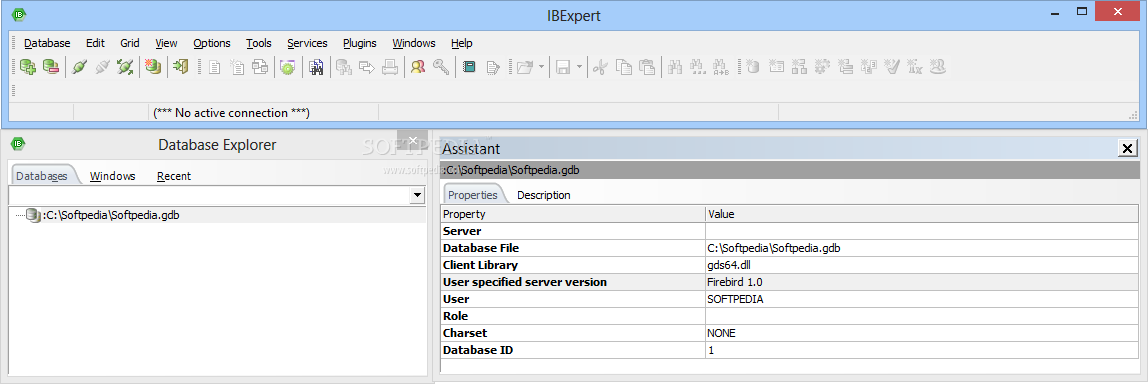
Task: Switch to the Windows tab in Database Explorer
Action: tap(113, 176)
